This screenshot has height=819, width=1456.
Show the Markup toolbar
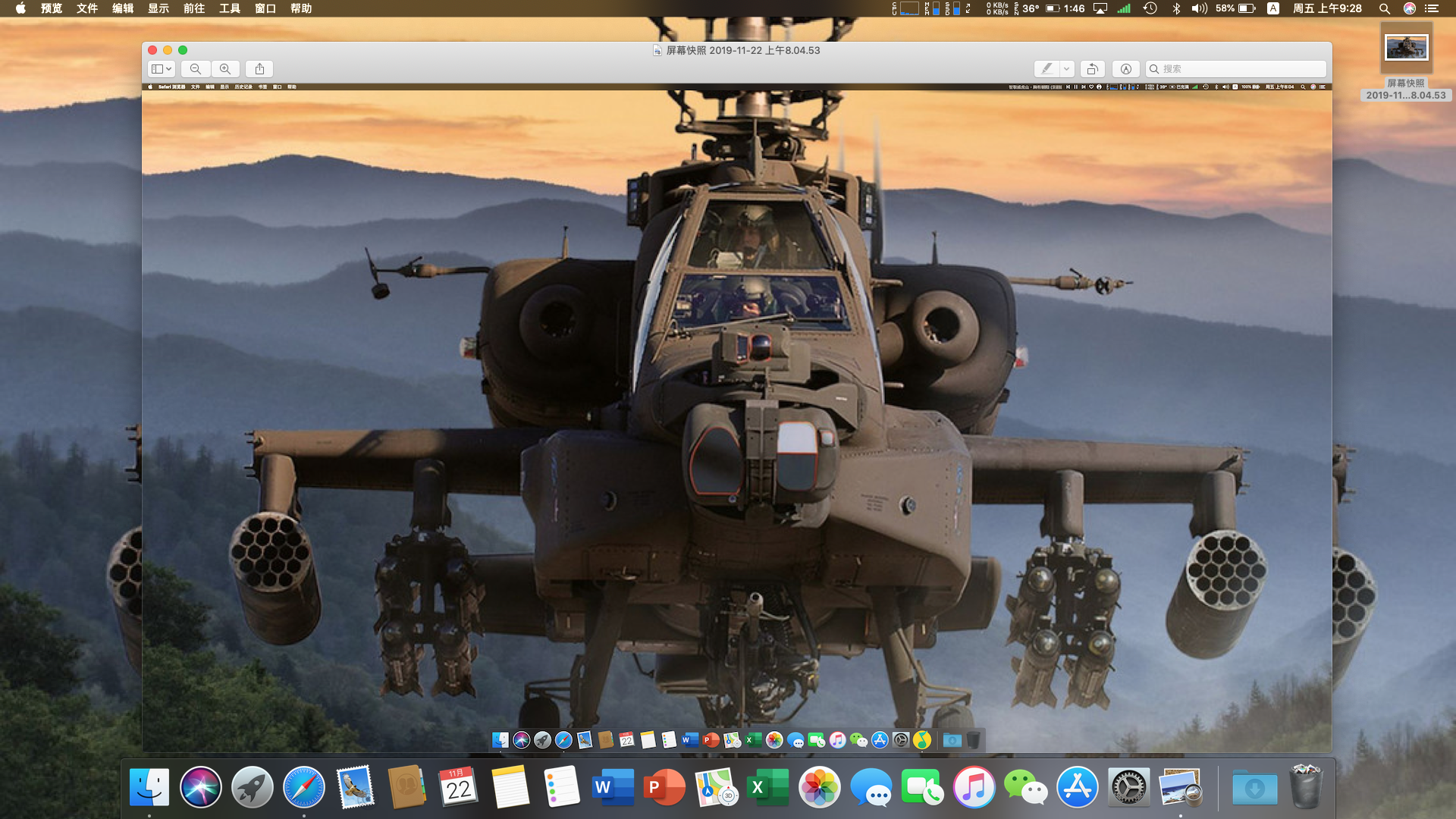[x=1125, y=69]
